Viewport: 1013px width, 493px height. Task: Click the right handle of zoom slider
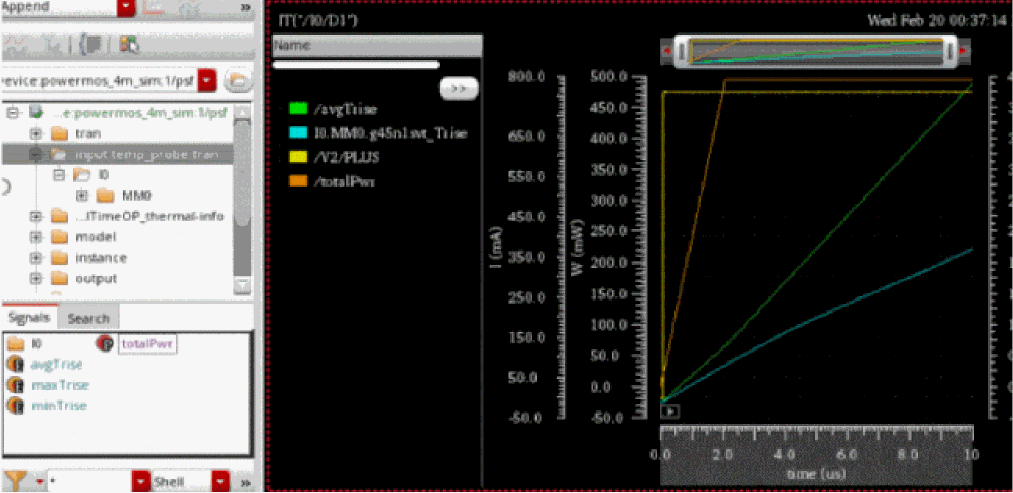(x=950, y=52)
